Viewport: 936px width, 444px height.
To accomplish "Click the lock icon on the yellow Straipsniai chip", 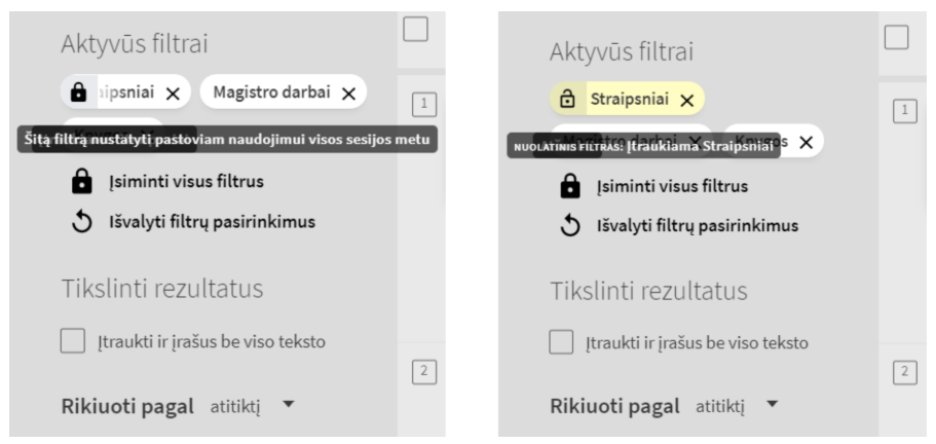I will point(567,100).
